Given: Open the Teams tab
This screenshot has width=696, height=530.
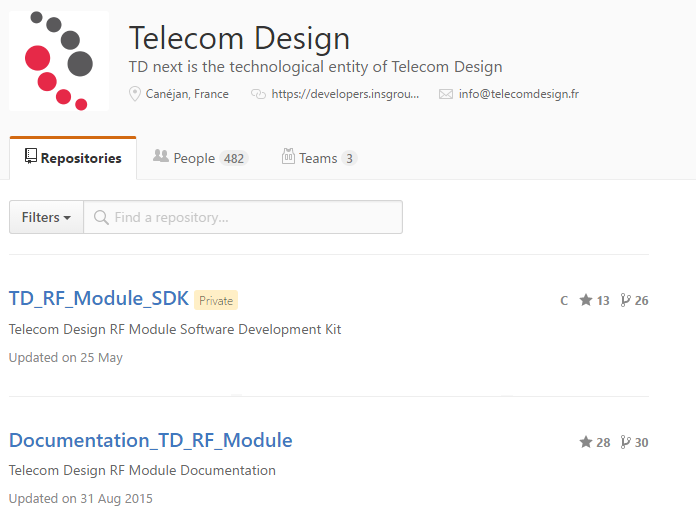Looking at the screenshot, I should tap(319, 158).
